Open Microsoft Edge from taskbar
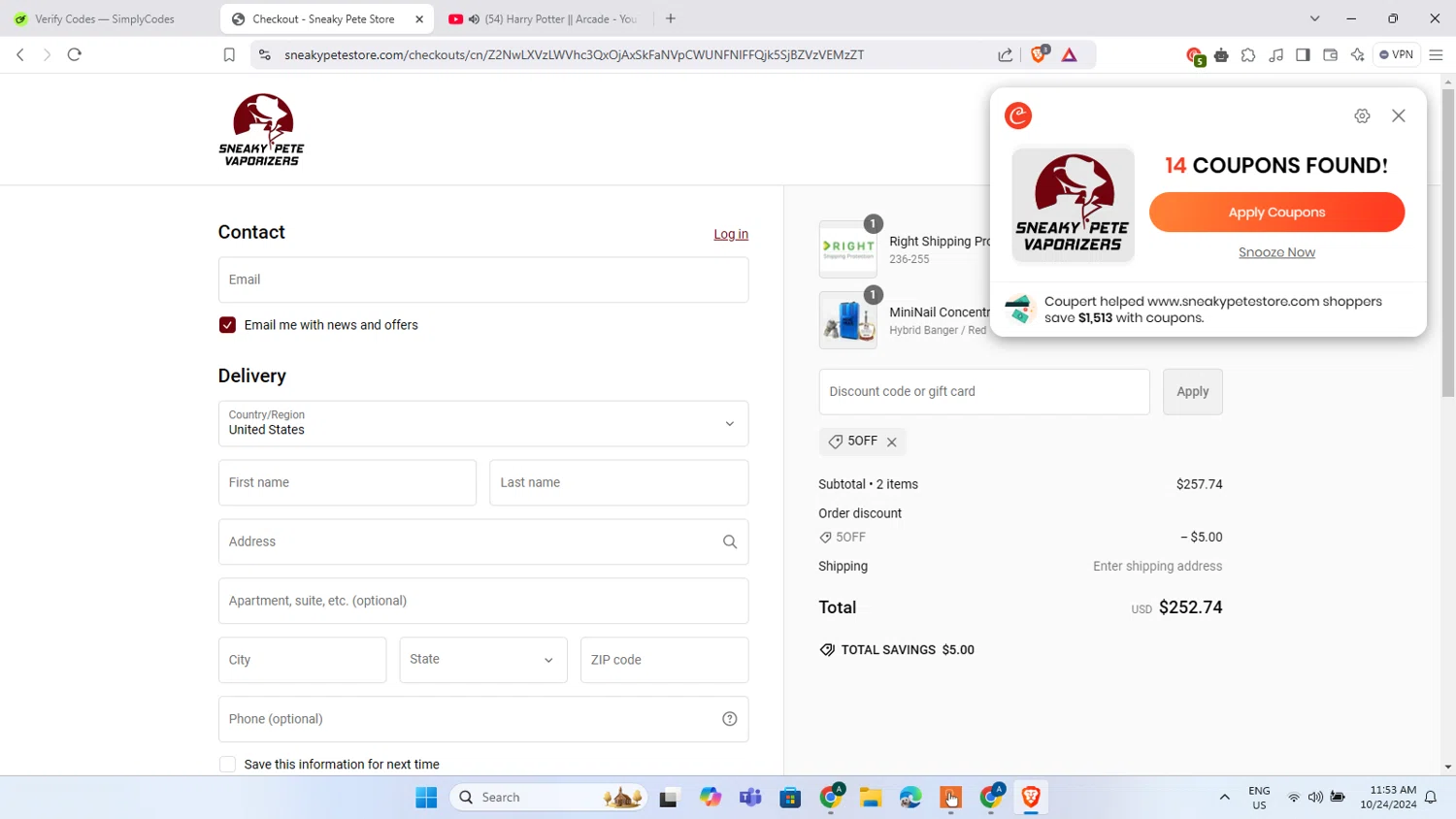Screen dimensions: 1456x819 click(910, 798)
